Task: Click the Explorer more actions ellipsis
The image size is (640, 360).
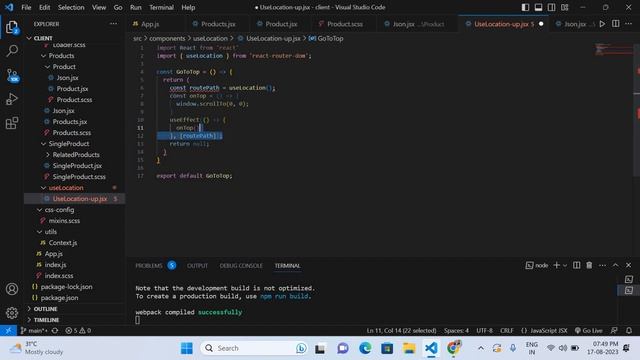Action: 113,24
